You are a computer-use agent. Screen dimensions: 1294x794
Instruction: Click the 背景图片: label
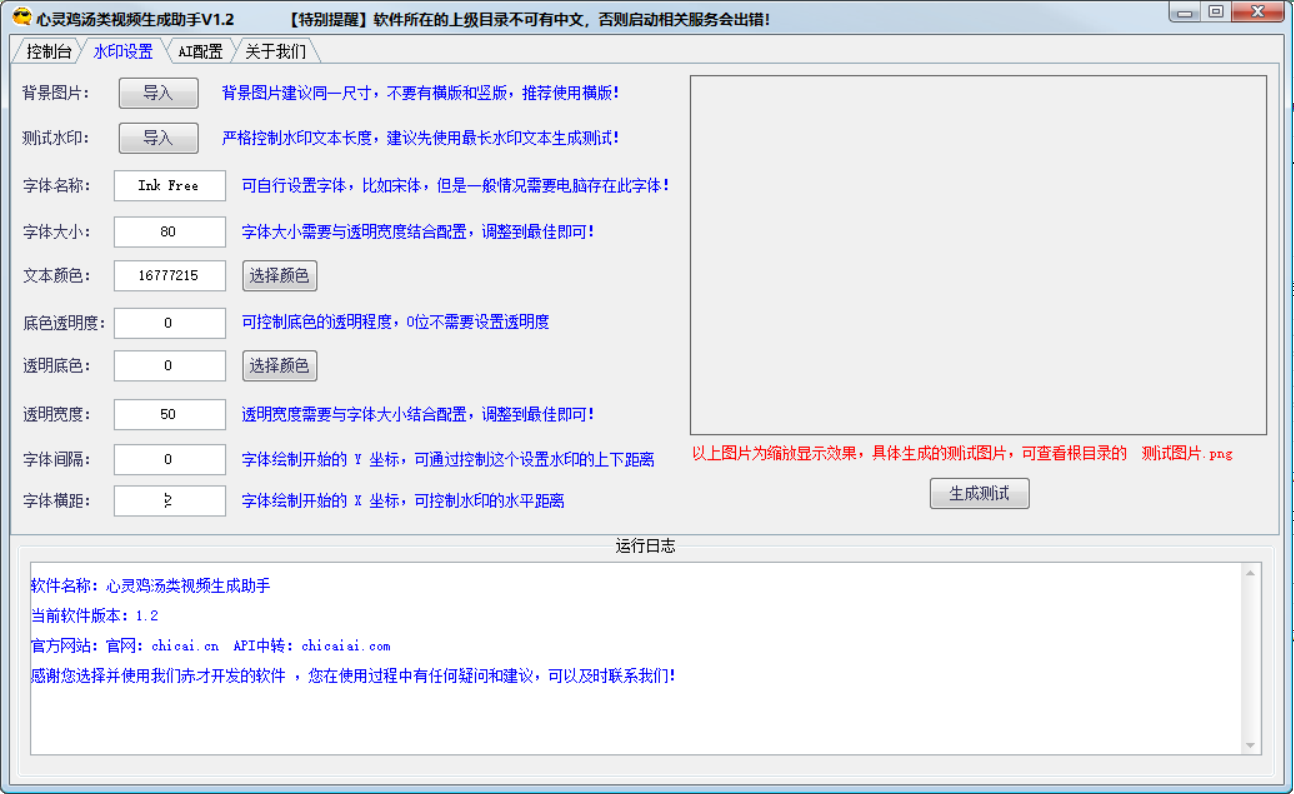tap(57, 93)
